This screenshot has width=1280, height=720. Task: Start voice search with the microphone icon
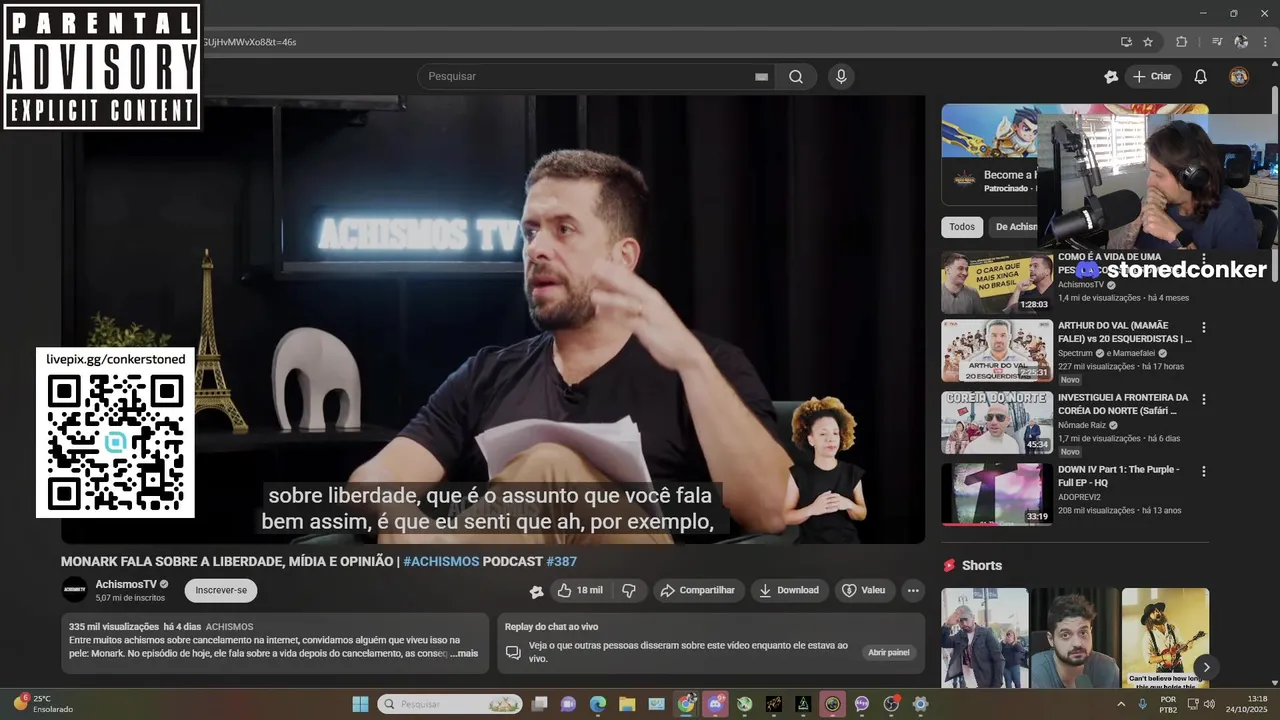(x=841, y=77)
